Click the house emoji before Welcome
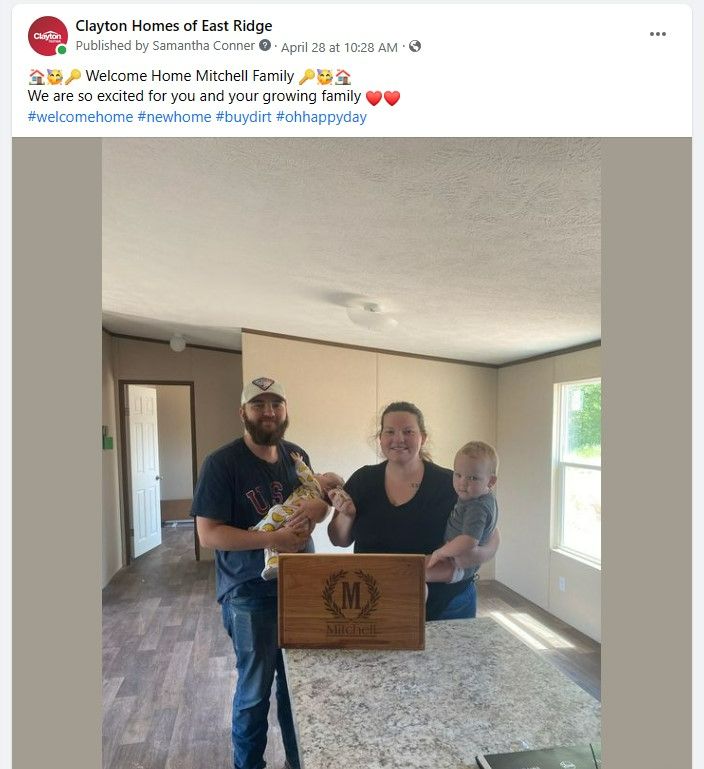This screenshot has height=769, width=704. [36, 77]
